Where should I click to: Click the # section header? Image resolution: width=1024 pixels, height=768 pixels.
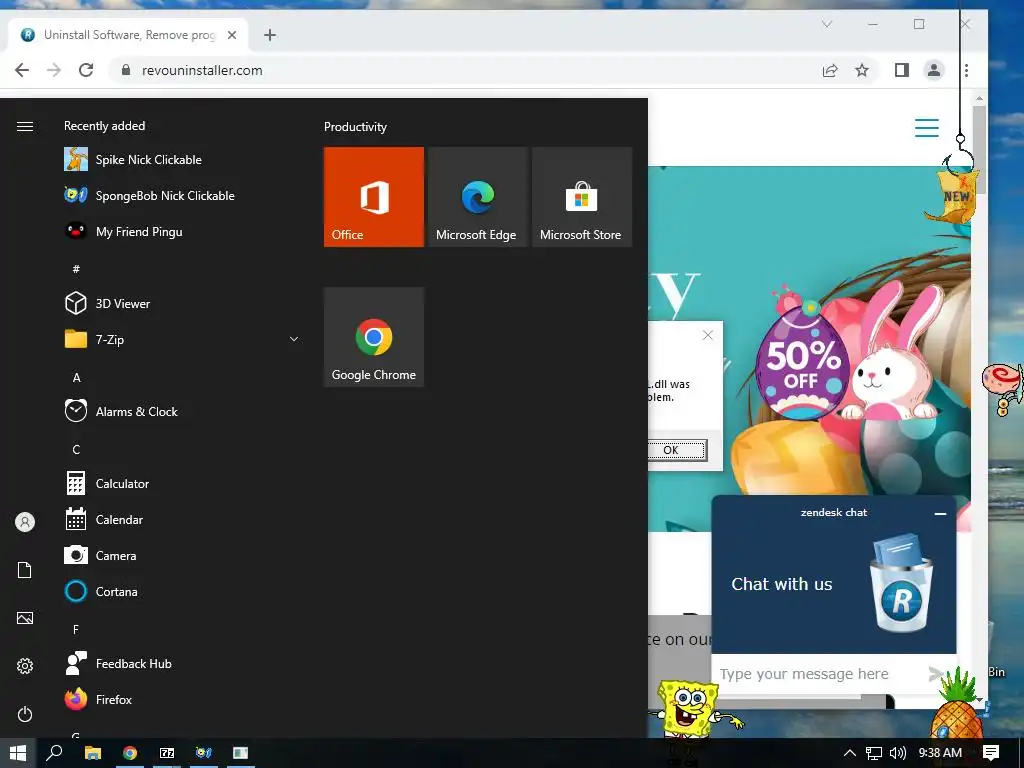(x=76, y=269)
